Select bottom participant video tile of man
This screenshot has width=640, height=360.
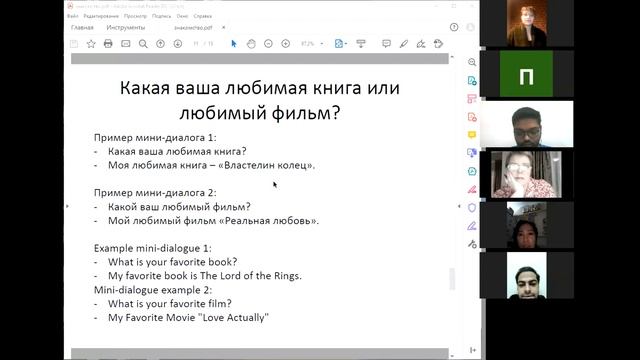pyautogui.click(x=527, y=276)
